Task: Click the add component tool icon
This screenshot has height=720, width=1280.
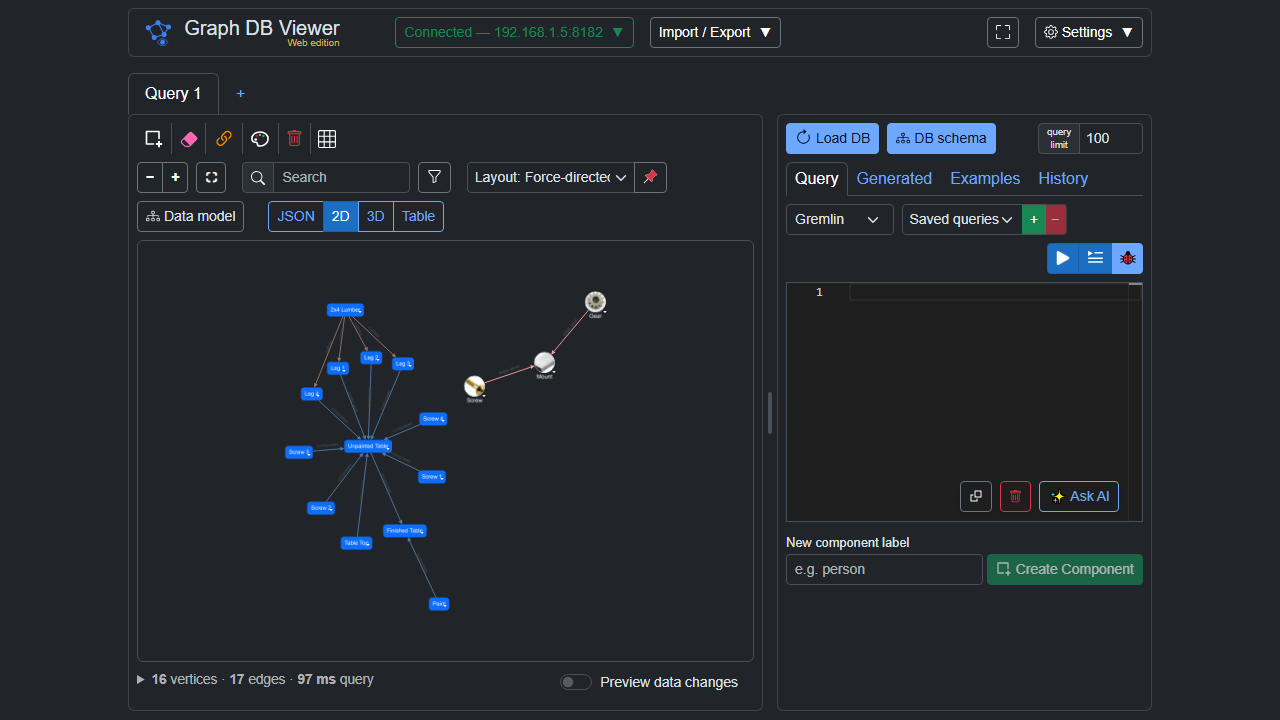Action: (x=153, y=139)
